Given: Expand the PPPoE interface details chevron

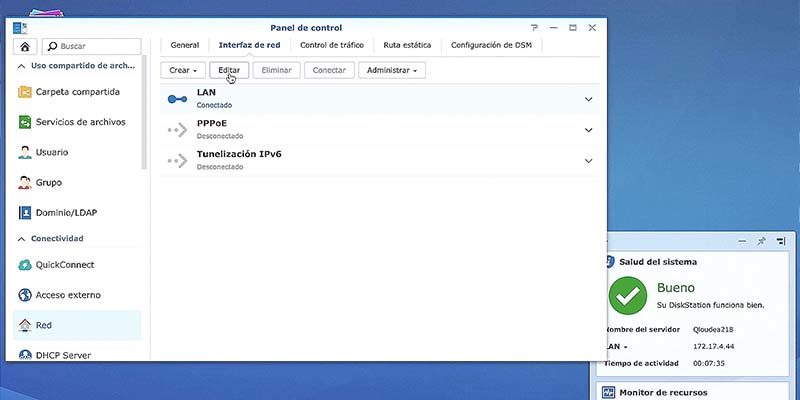Looking at the screenshot, I should [x=588, y=130].
